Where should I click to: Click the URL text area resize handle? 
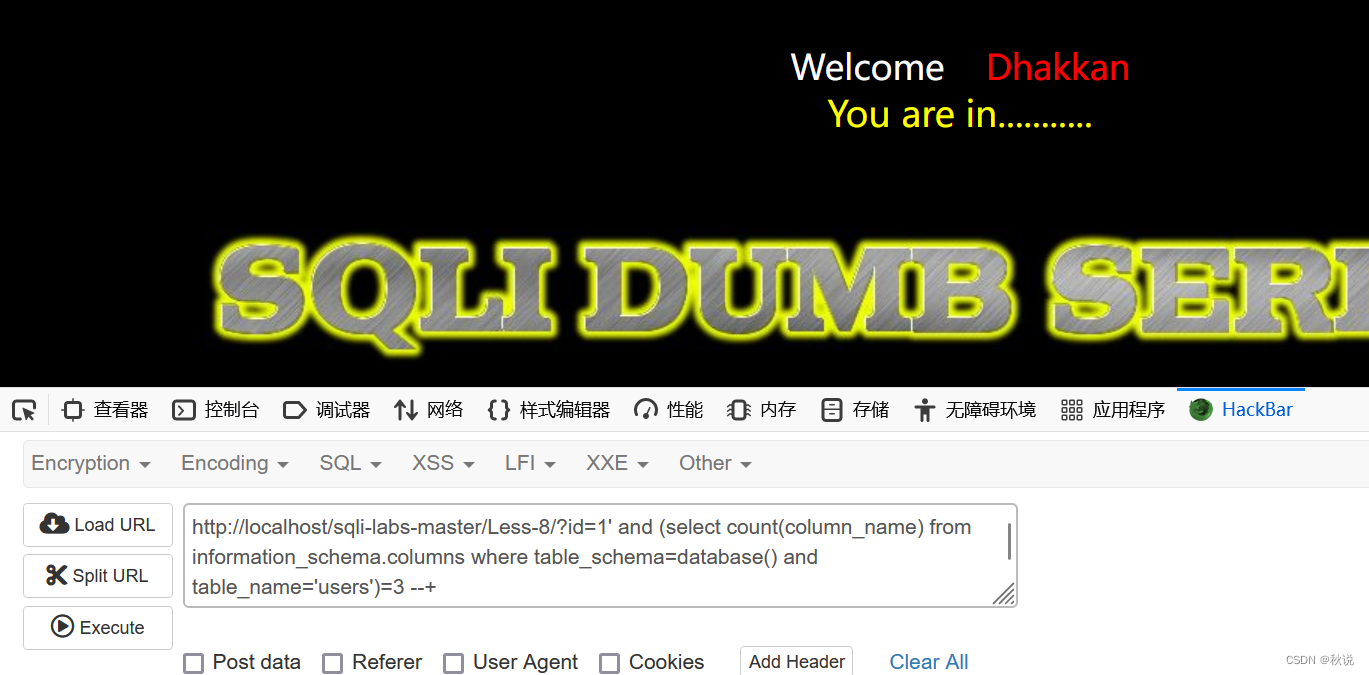click(x=1004, y=594)
